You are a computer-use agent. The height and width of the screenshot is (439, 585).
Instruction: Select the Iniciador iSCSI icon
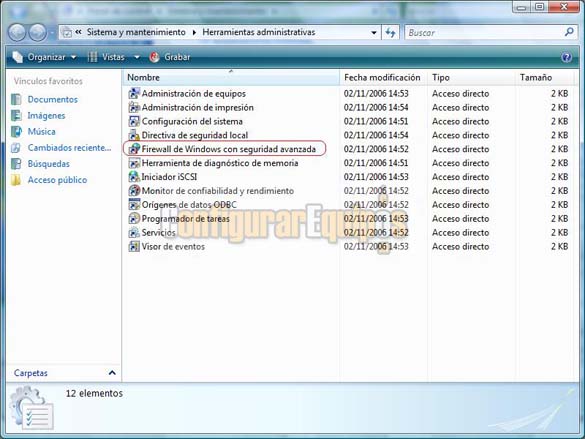click(x=134, y=177)
